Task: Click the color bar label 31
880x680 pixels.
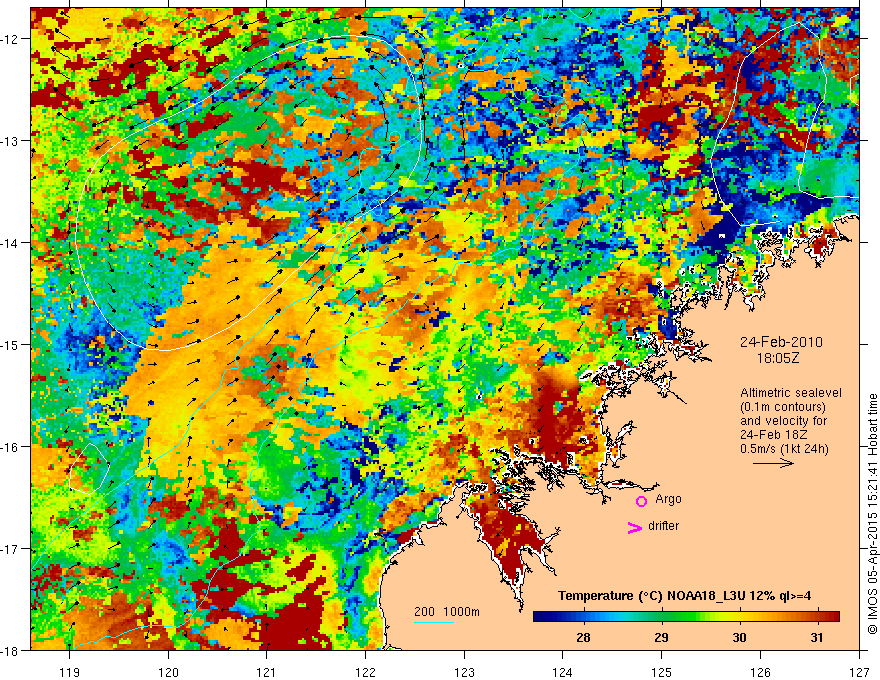Action: 817,637
